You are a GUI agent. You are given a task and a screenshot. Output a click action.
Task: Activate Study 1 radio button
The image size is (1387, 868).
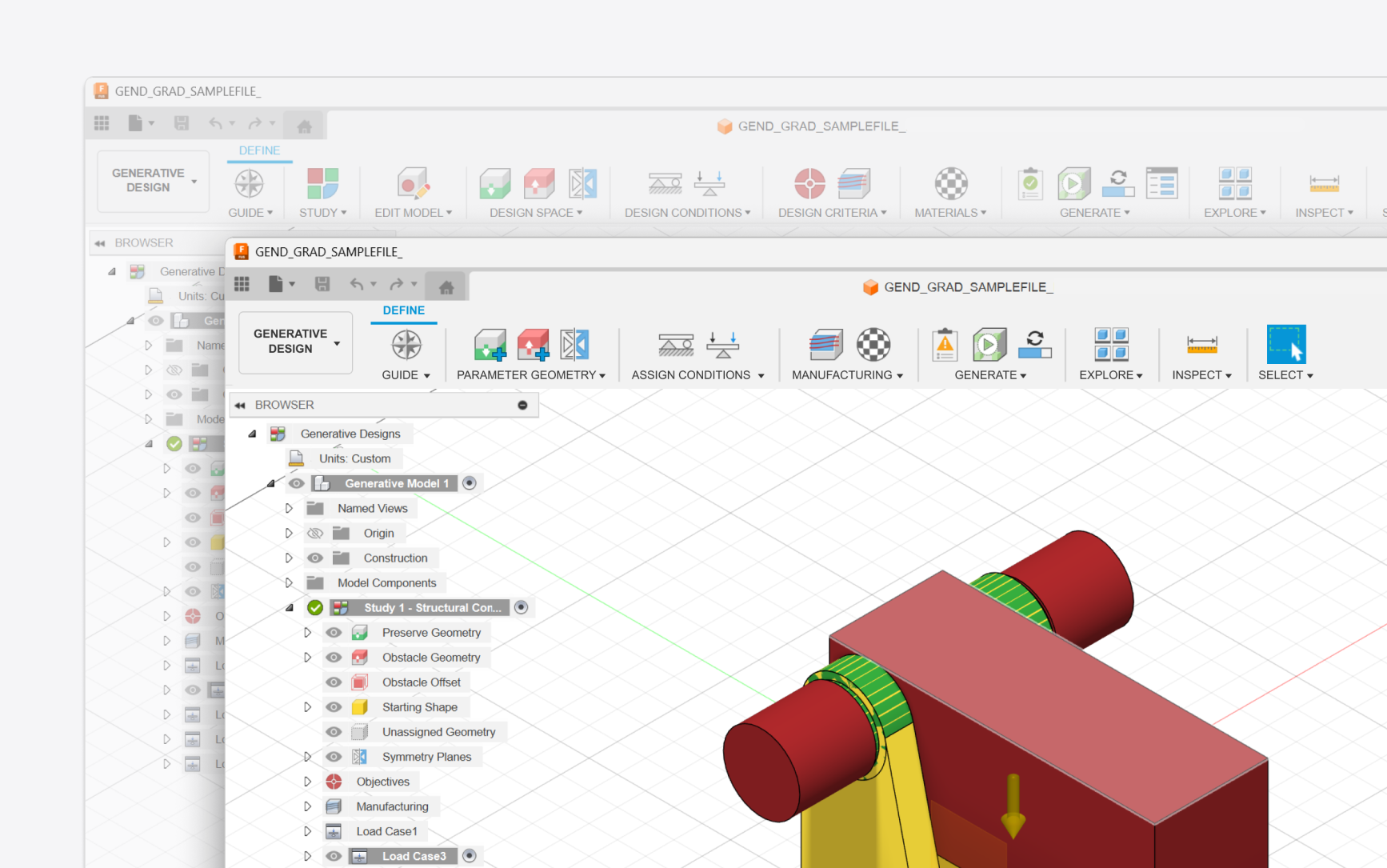tap(522, 607)
